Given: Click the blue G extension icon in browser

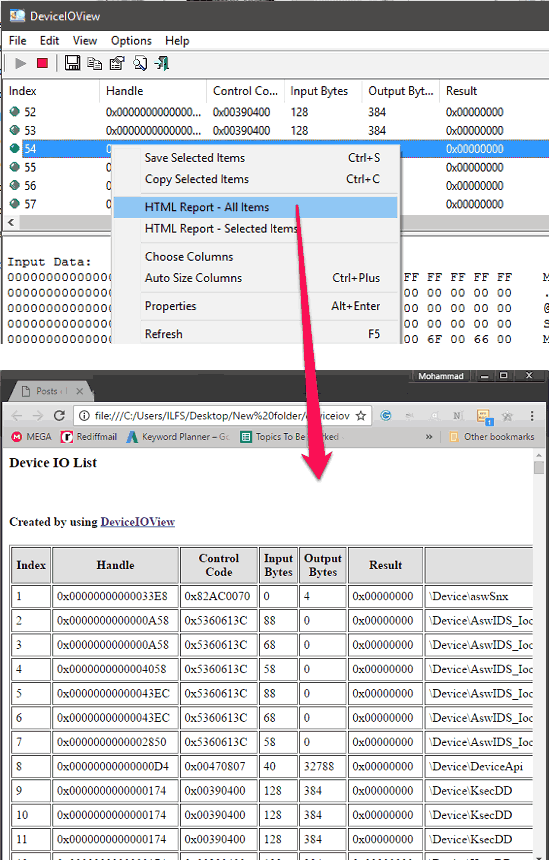Looking at the screenshot, I should click(386, 416).
